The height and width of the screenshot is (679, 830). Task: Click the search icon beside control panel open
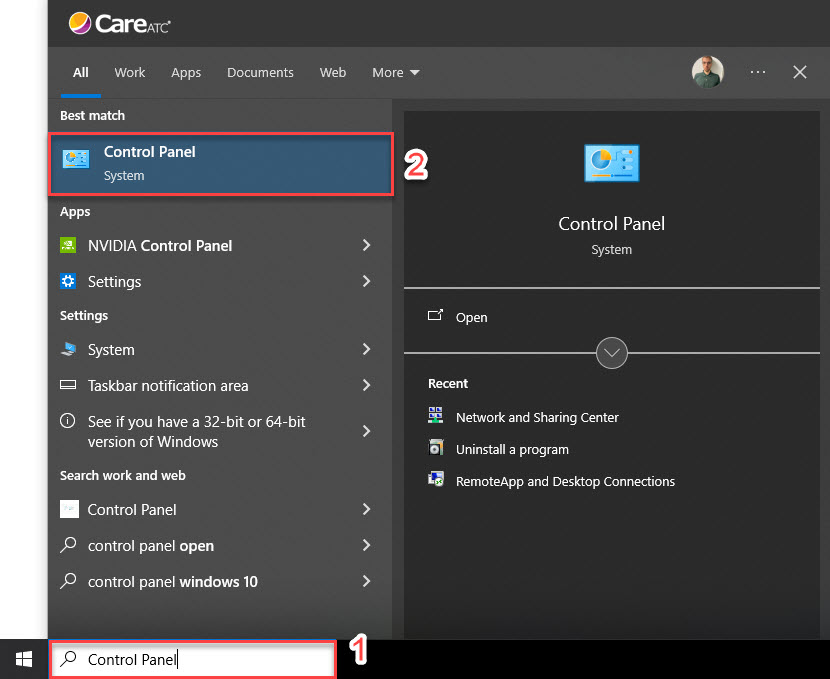pyautogui.click(x=68, y=545)
